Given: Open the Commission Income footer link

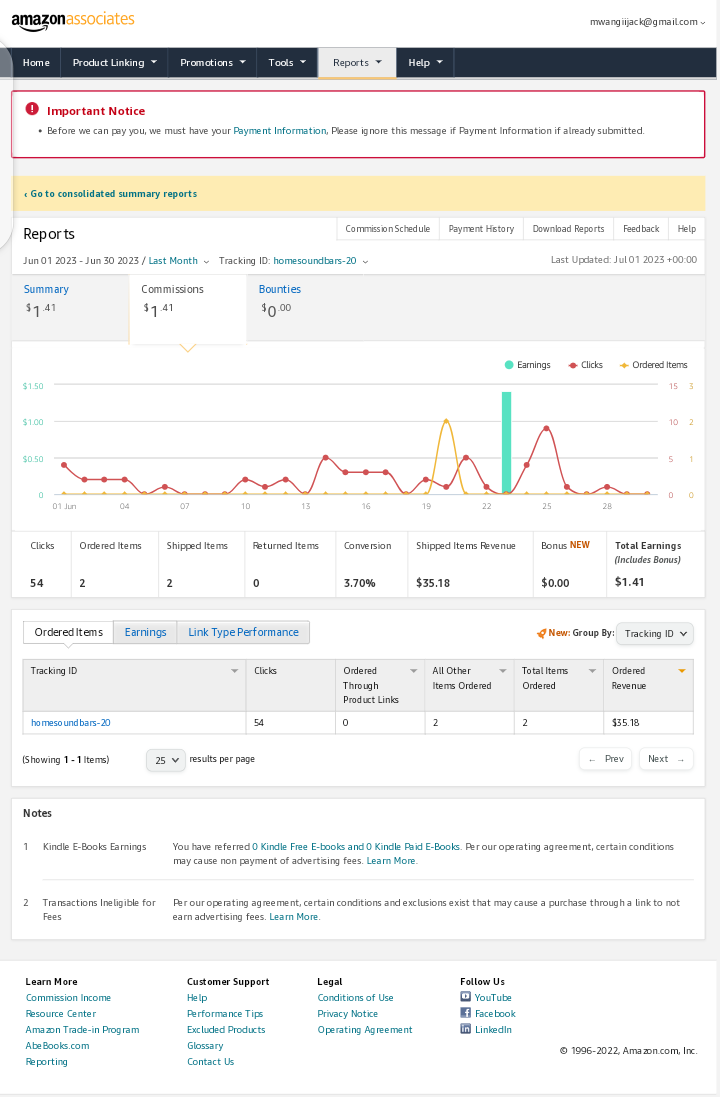Looking at the screenshot, I should [x=69, y=998].
